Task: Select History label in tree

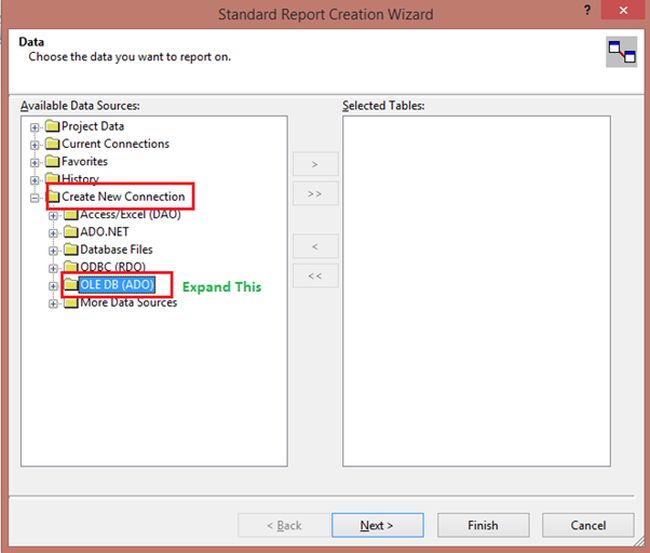Action: pyautogui.click(x=80, y=179)
